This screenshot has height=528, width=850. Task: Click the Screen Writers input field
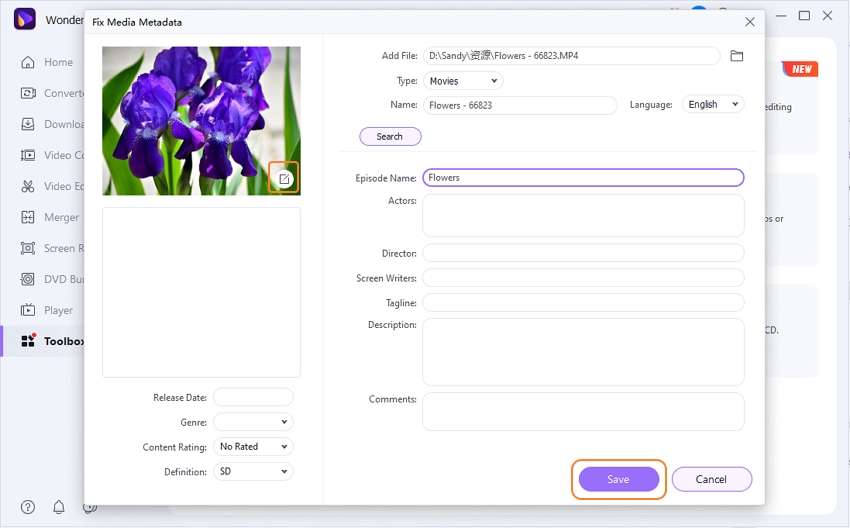(x=583, y=278)
